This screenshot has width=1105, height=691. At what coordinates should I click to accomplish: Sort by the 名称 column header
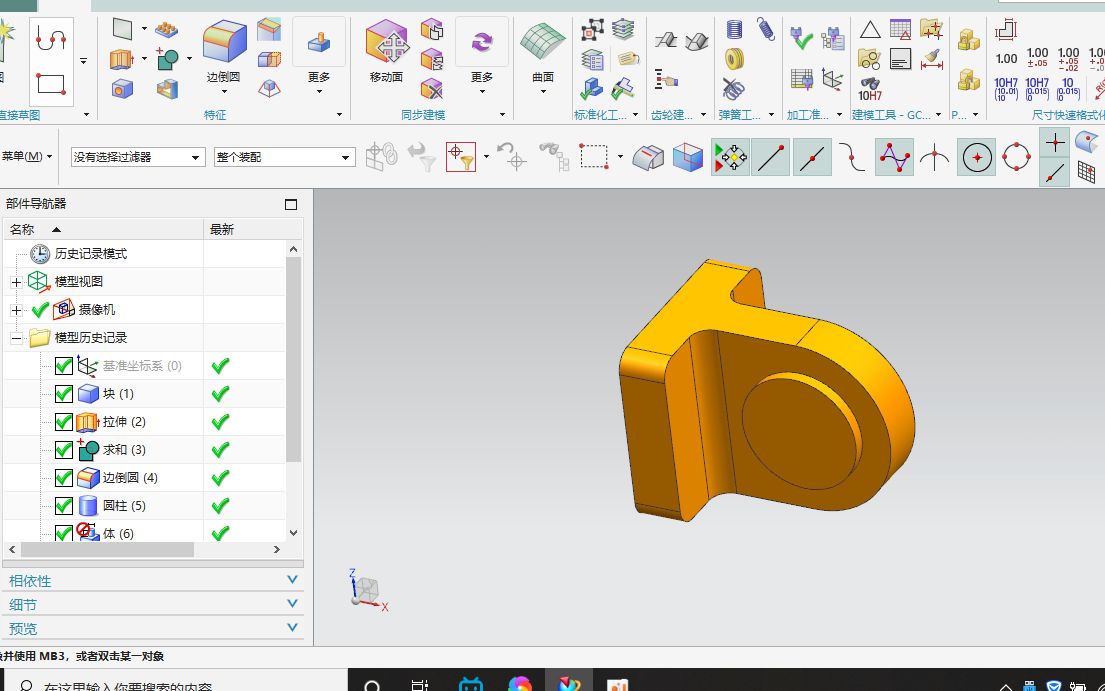pyautogui.click(x=104, y=229)
